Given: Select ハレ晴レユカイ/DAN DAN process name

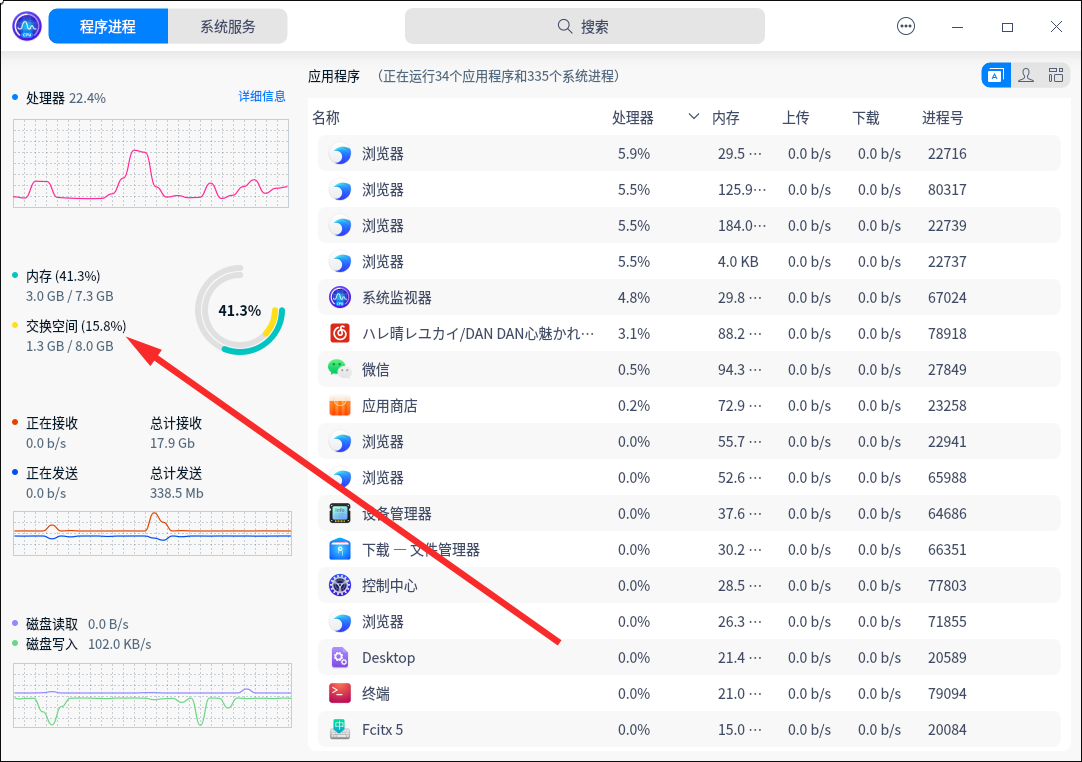Looking at the screenshot, I should [478, 333].
